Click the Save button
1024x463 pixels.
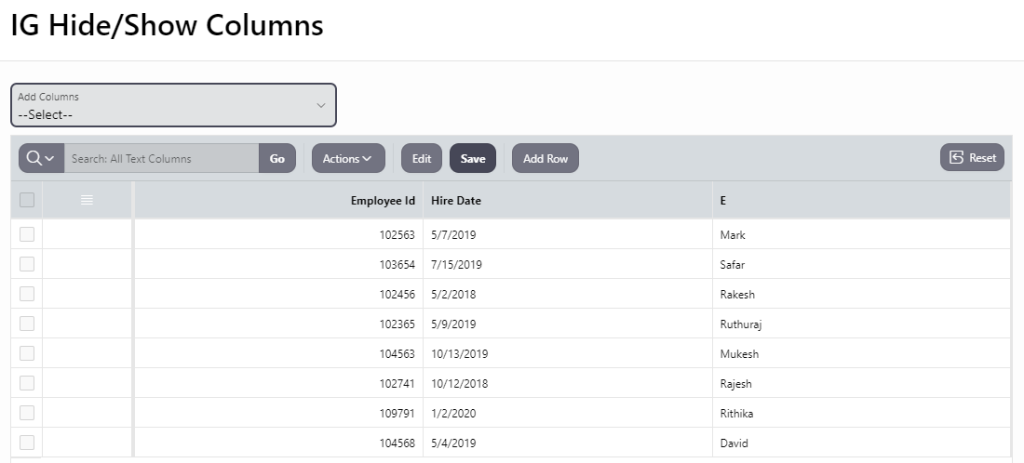coord(473,158)
